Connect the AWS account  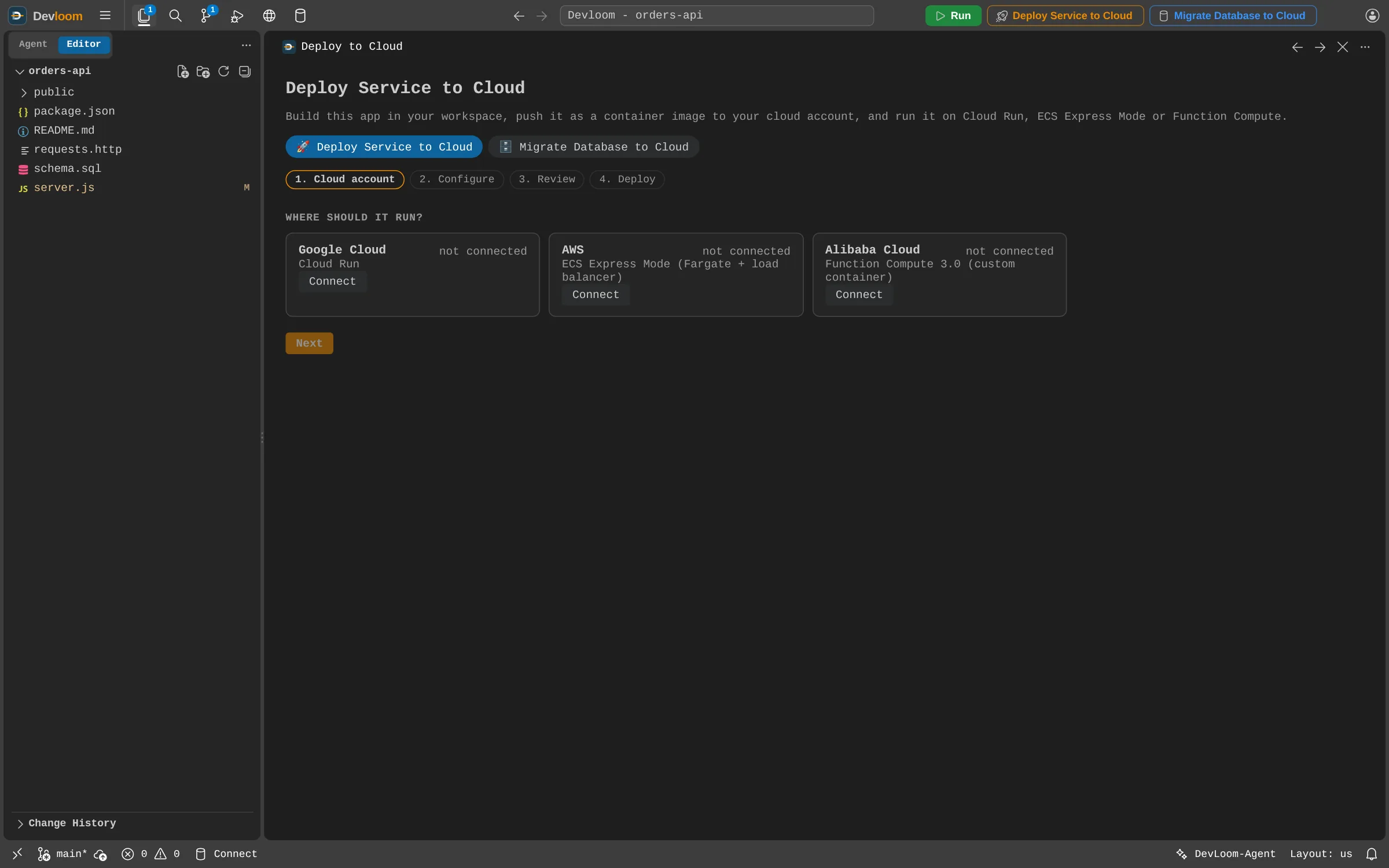point(596,295)
